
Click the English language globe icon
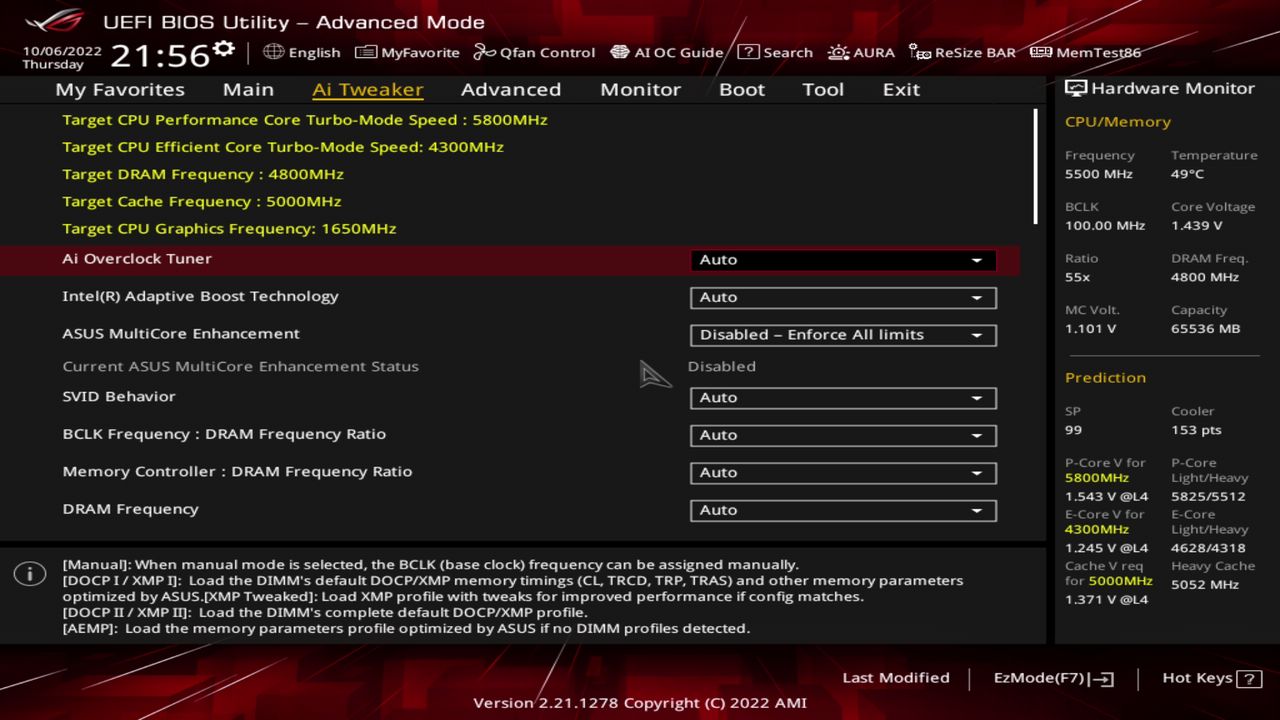[274, 52]
